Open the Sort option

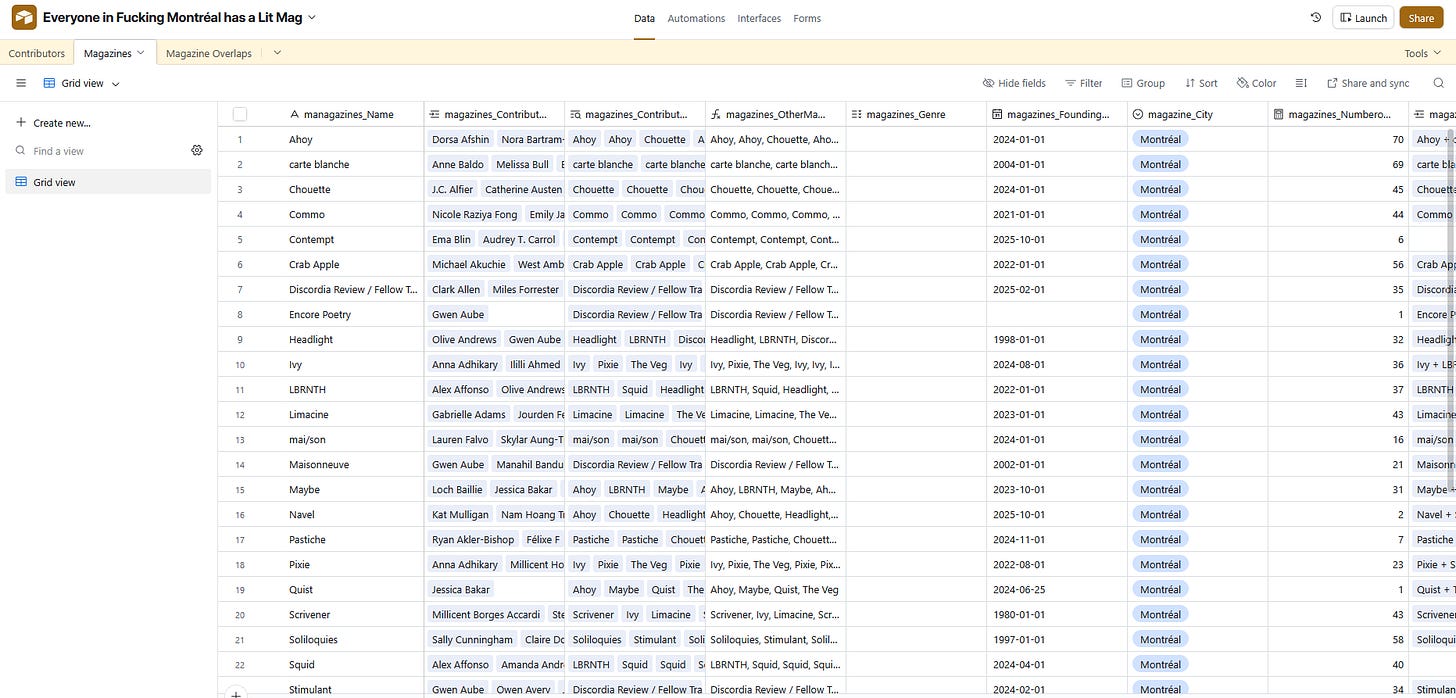coord(1201,84)
